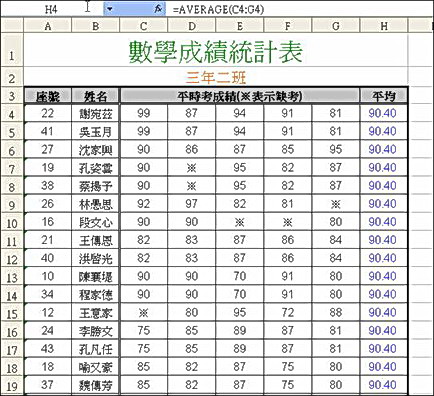Click the fx insert function icon
The image size is (434, 396).
pos(158,9)
